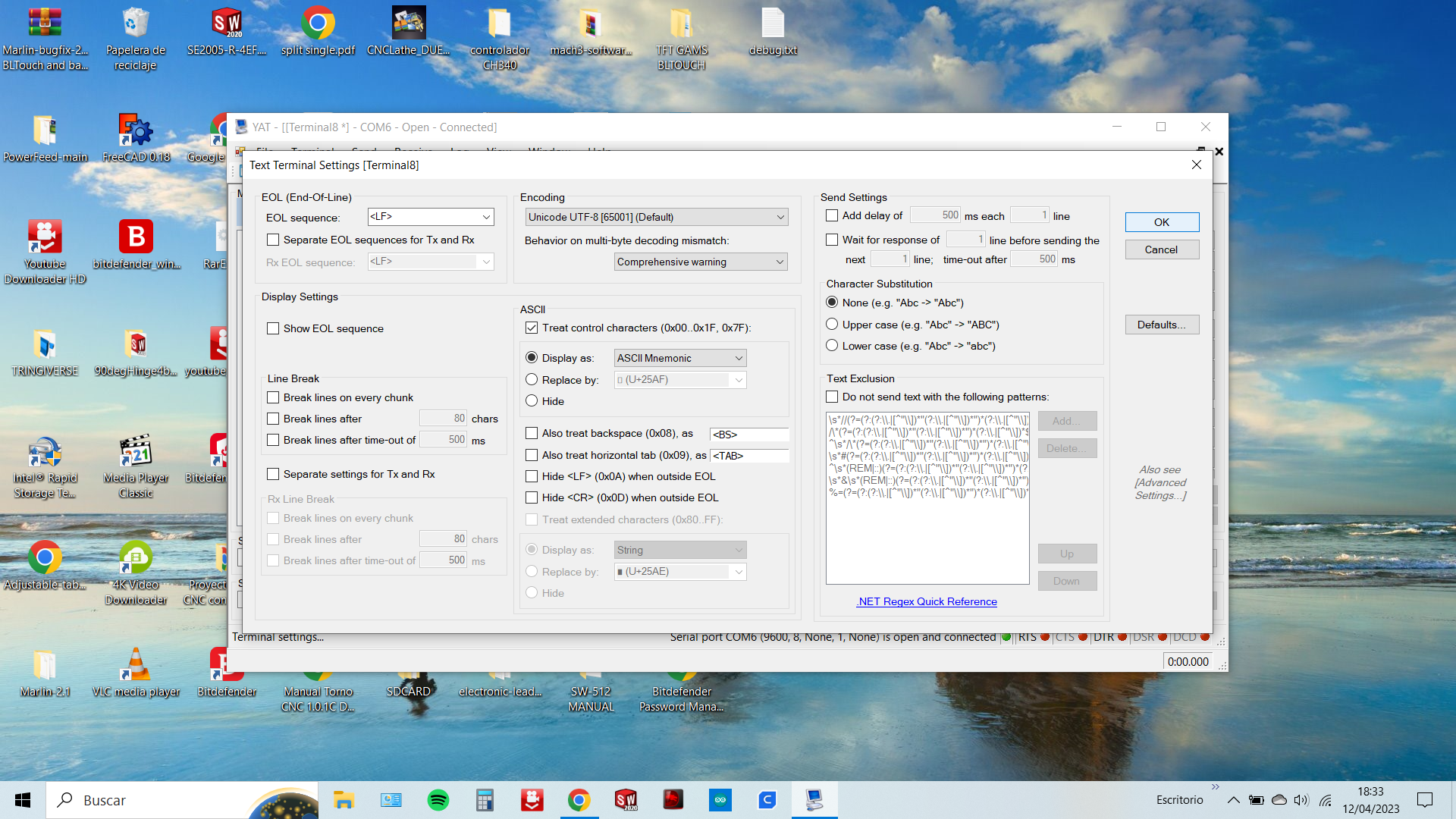
Task: Open Google Chrome from the taskbar
Action: [x=578, y=800]
